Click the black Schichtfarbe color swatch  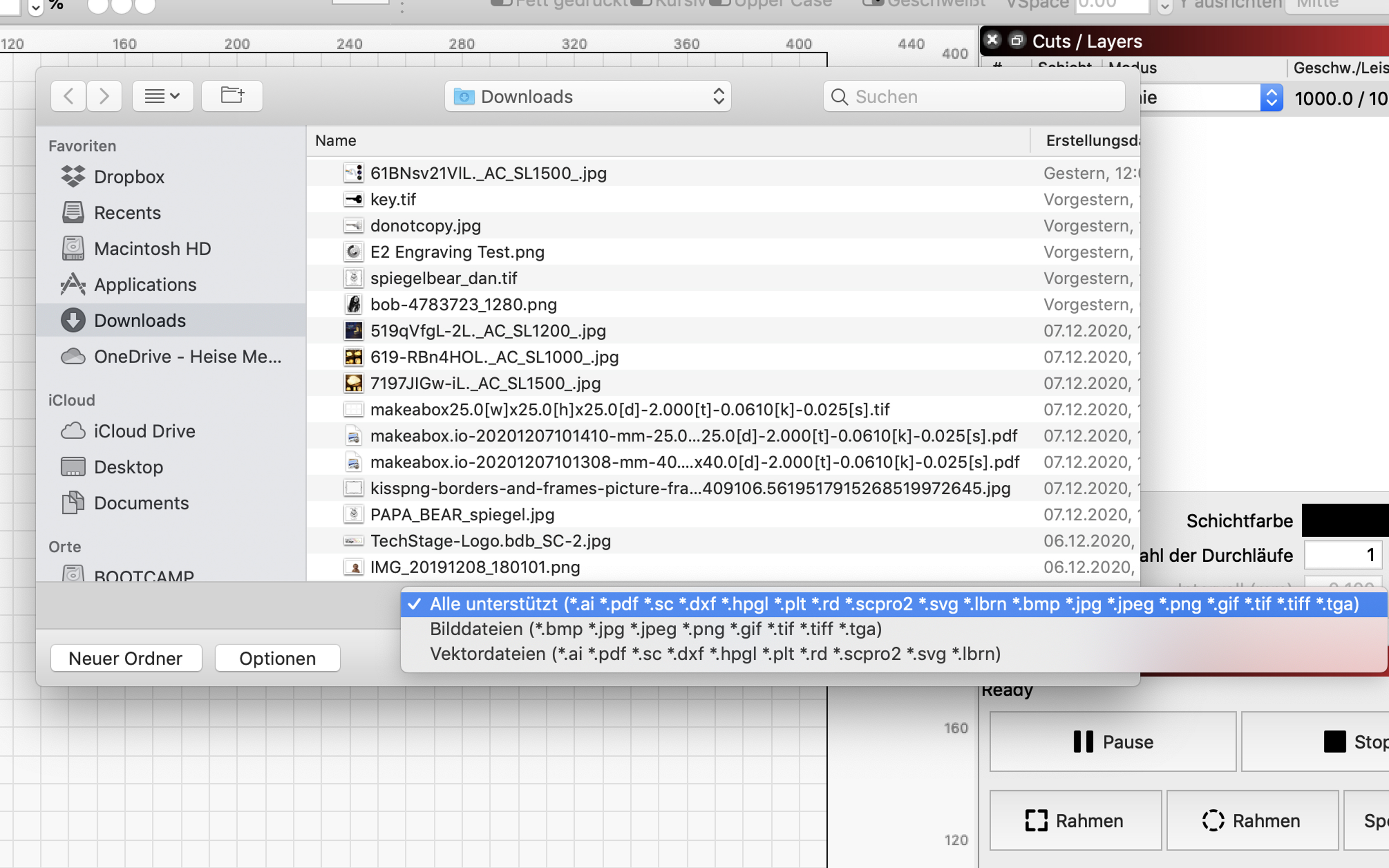[1344, 520]
